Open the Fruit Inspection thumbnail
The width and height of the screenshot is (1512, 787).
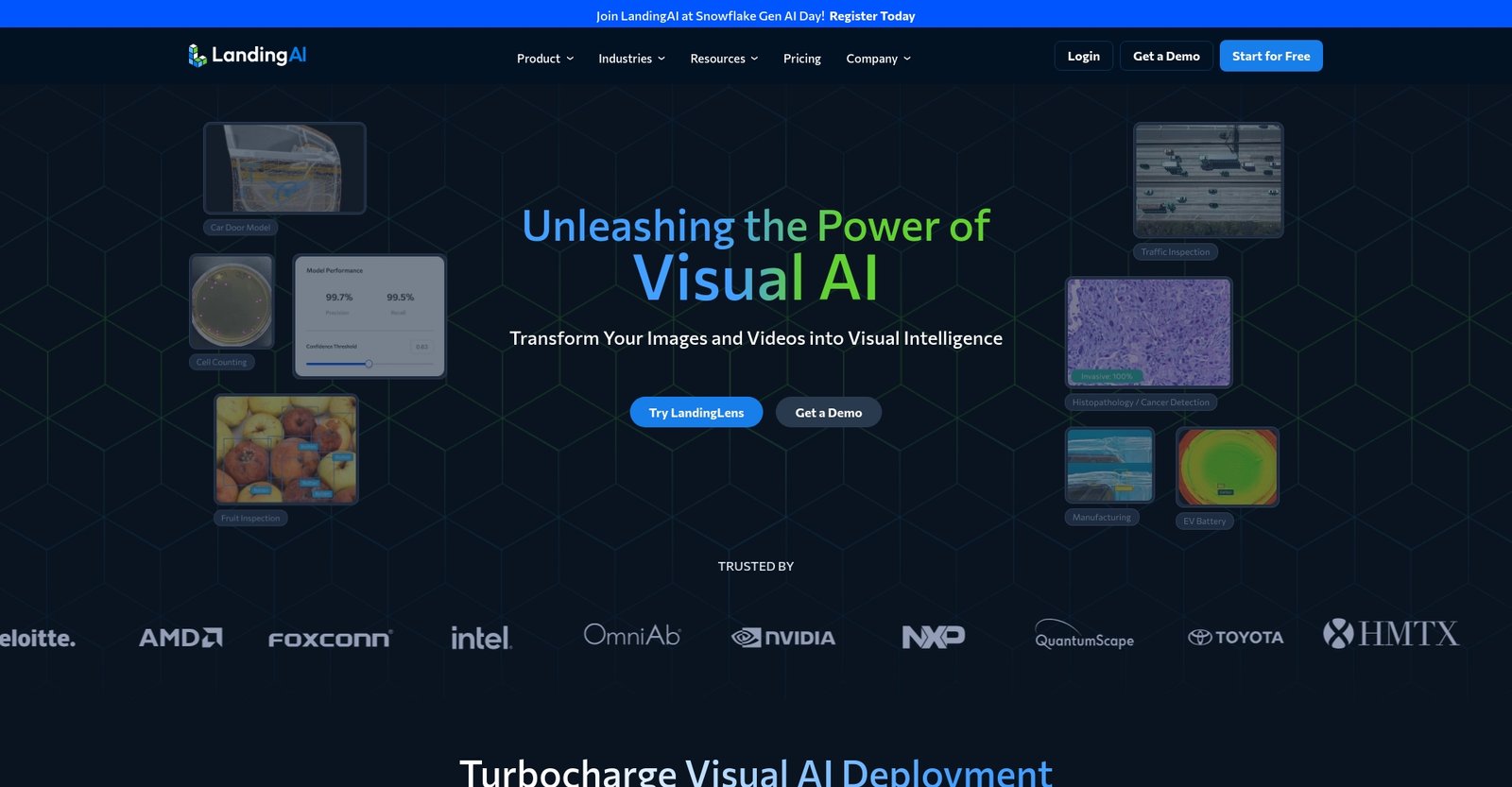pyautogui.click(x=285, y=450)
